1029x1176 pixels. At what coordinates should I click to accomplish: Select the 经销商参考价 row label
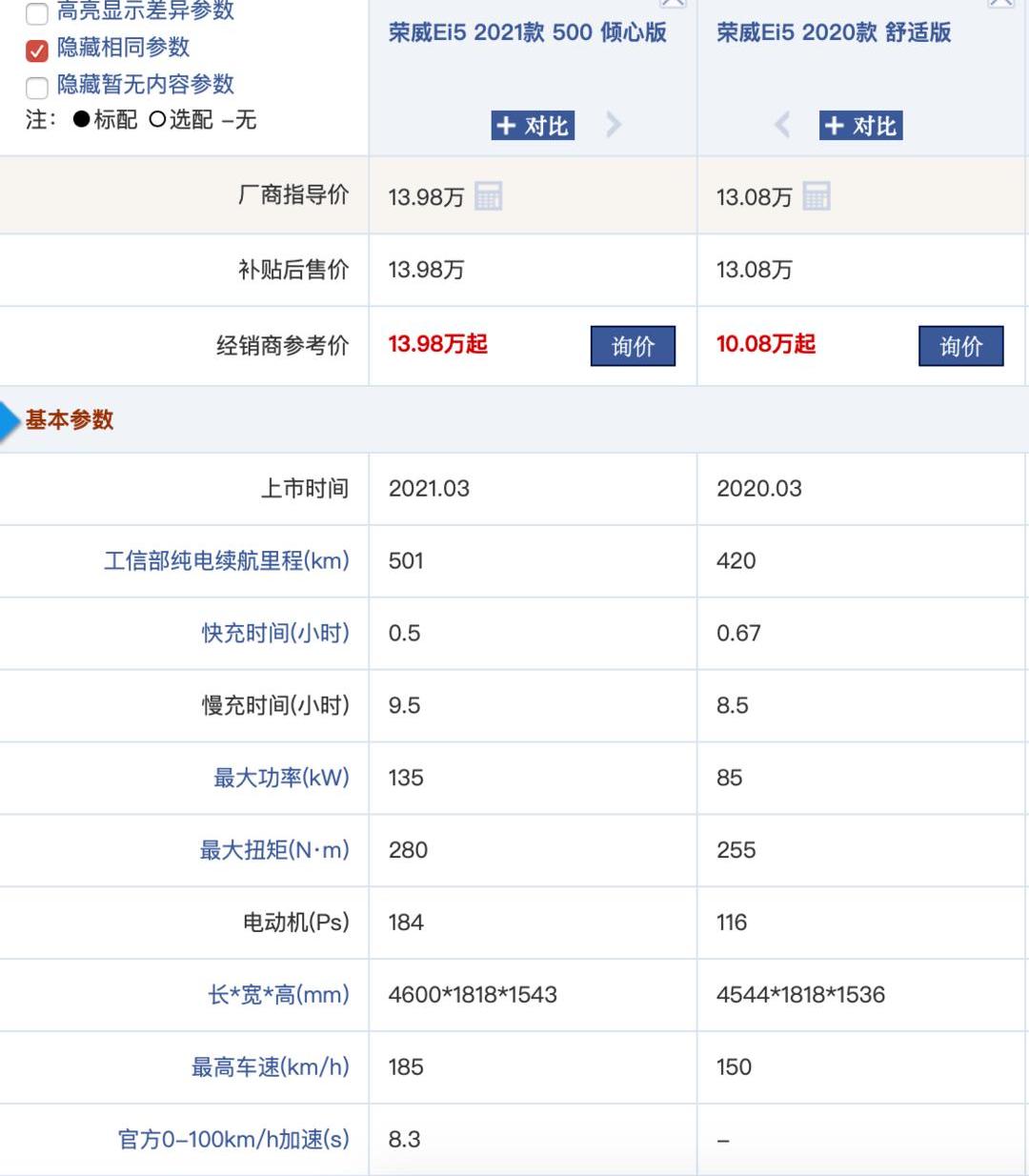click(283, 345)
